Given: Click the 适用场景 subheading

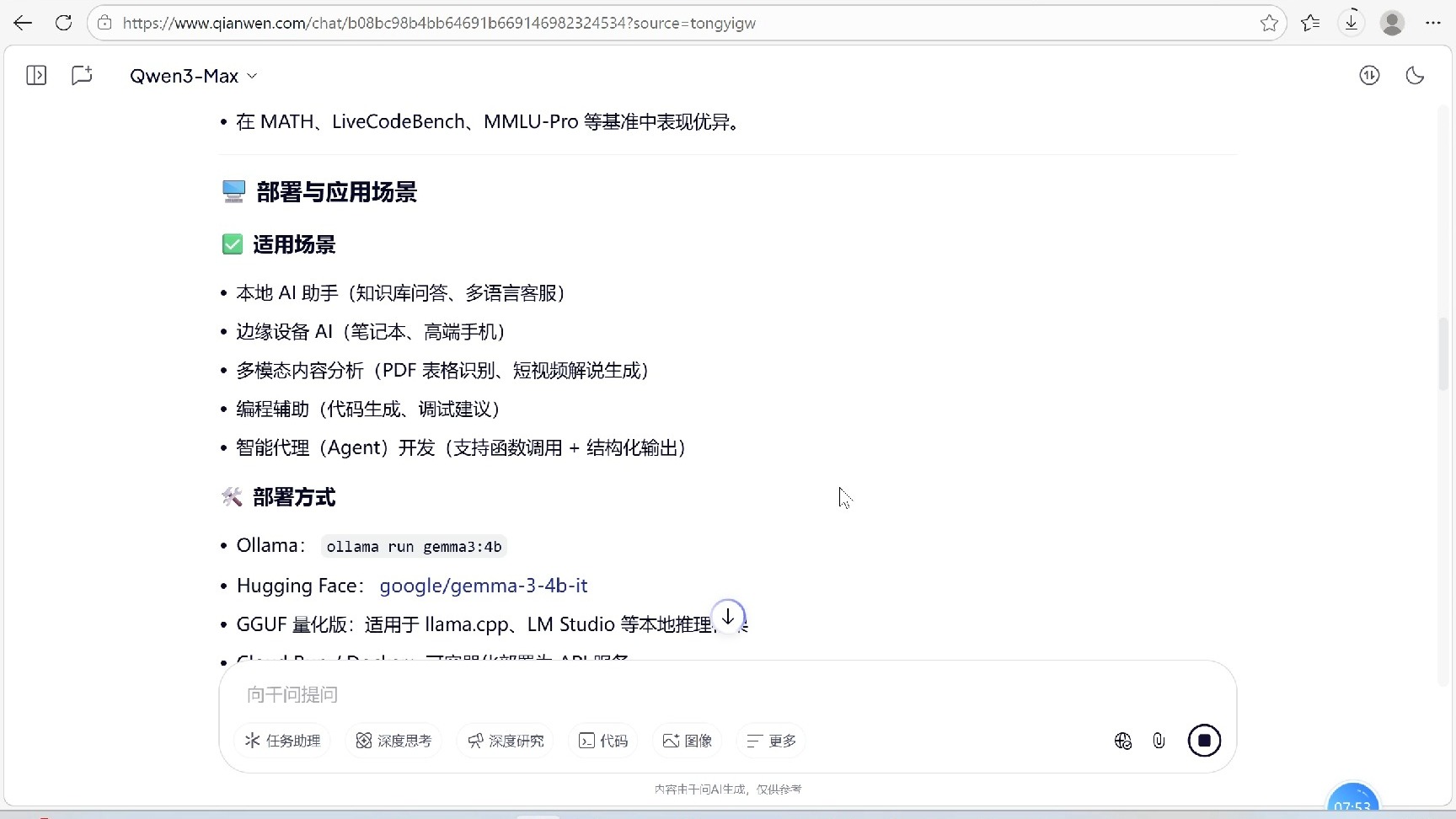Looking at the screenshot, I should [294, 244].
